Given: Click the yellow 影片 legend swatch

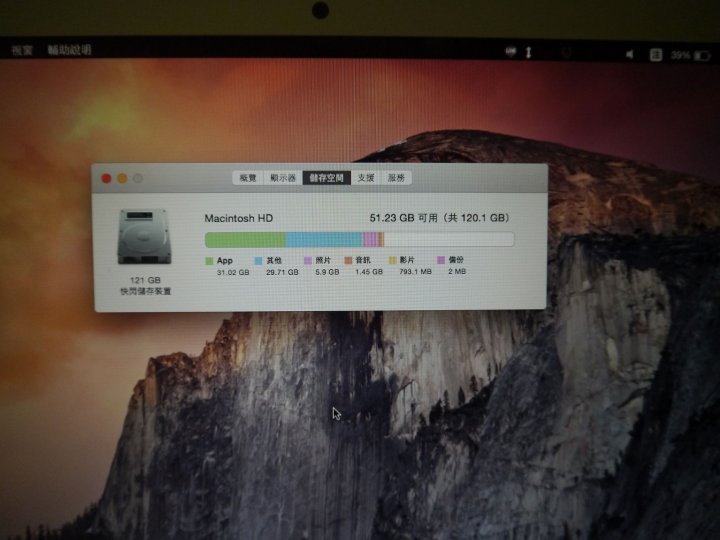Looking at the screenshot, I should coord(393,260).
